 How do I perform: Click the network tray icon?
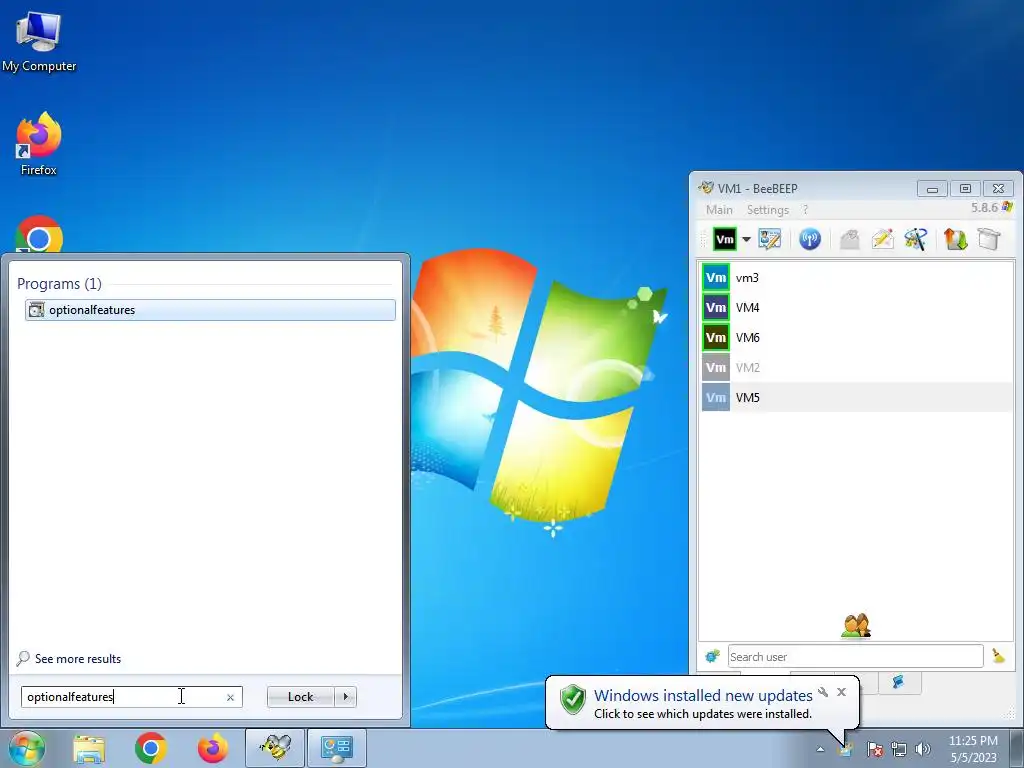899,749
